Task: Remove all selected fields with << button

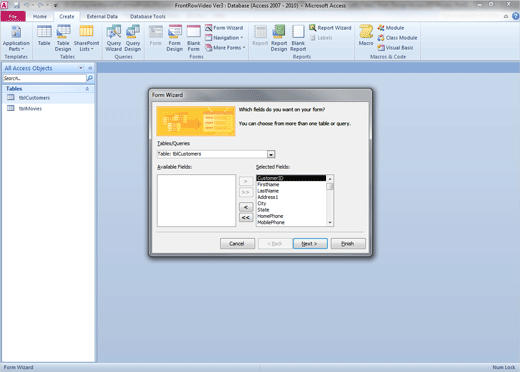Action: pos(246,218)
